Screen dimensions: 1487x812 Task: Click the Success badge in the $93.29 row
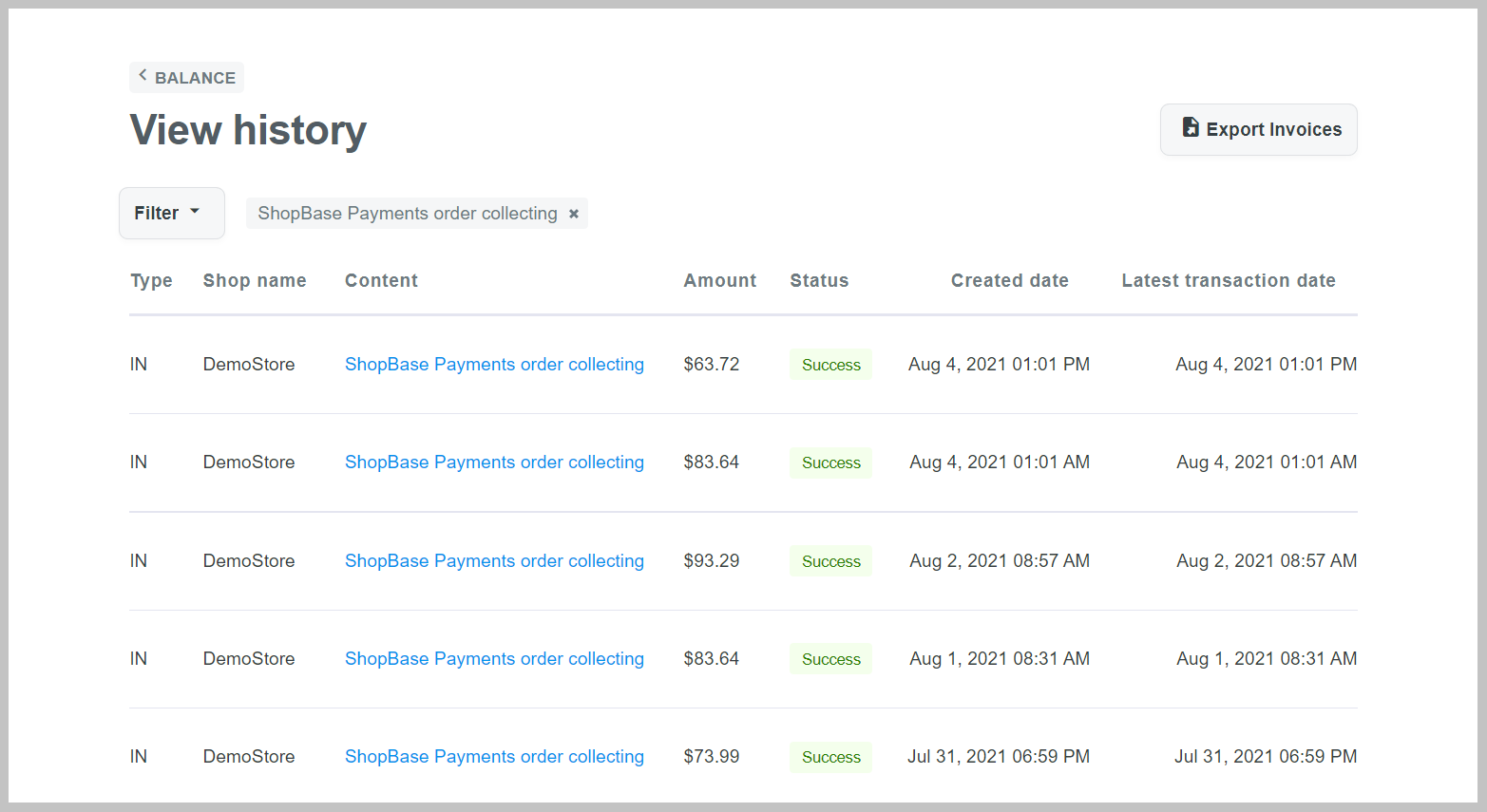click(x=830, y=561)
